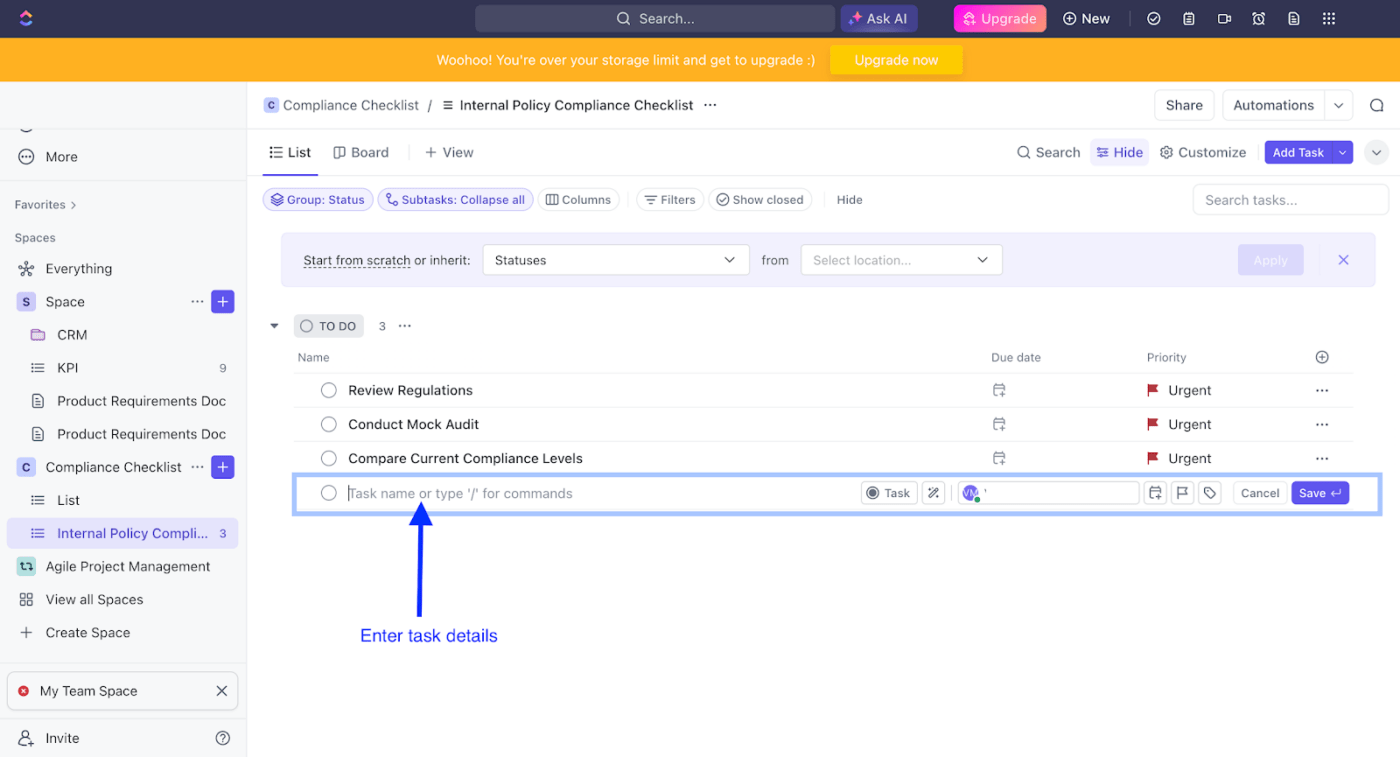This screenshot has width=1400, height=757.
Task: Open ellipsis menu for Compare Current Compliance row
Action: coord(1322,459)
